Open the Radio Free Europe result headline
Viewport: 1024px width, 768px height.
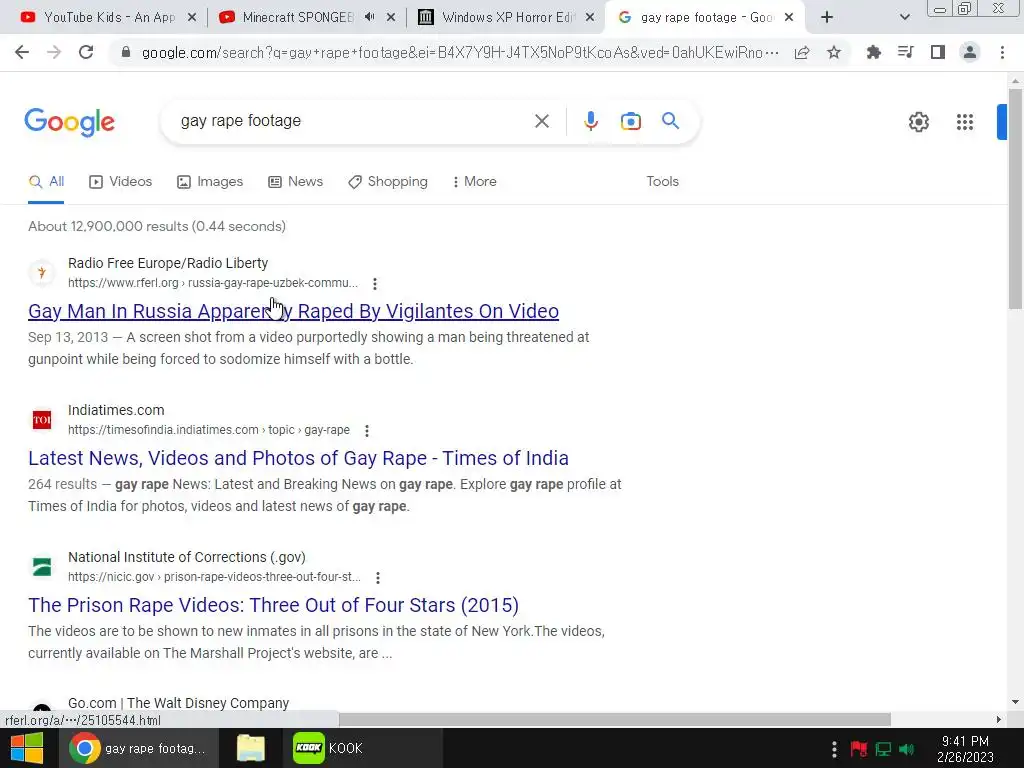tap(293, 311)
